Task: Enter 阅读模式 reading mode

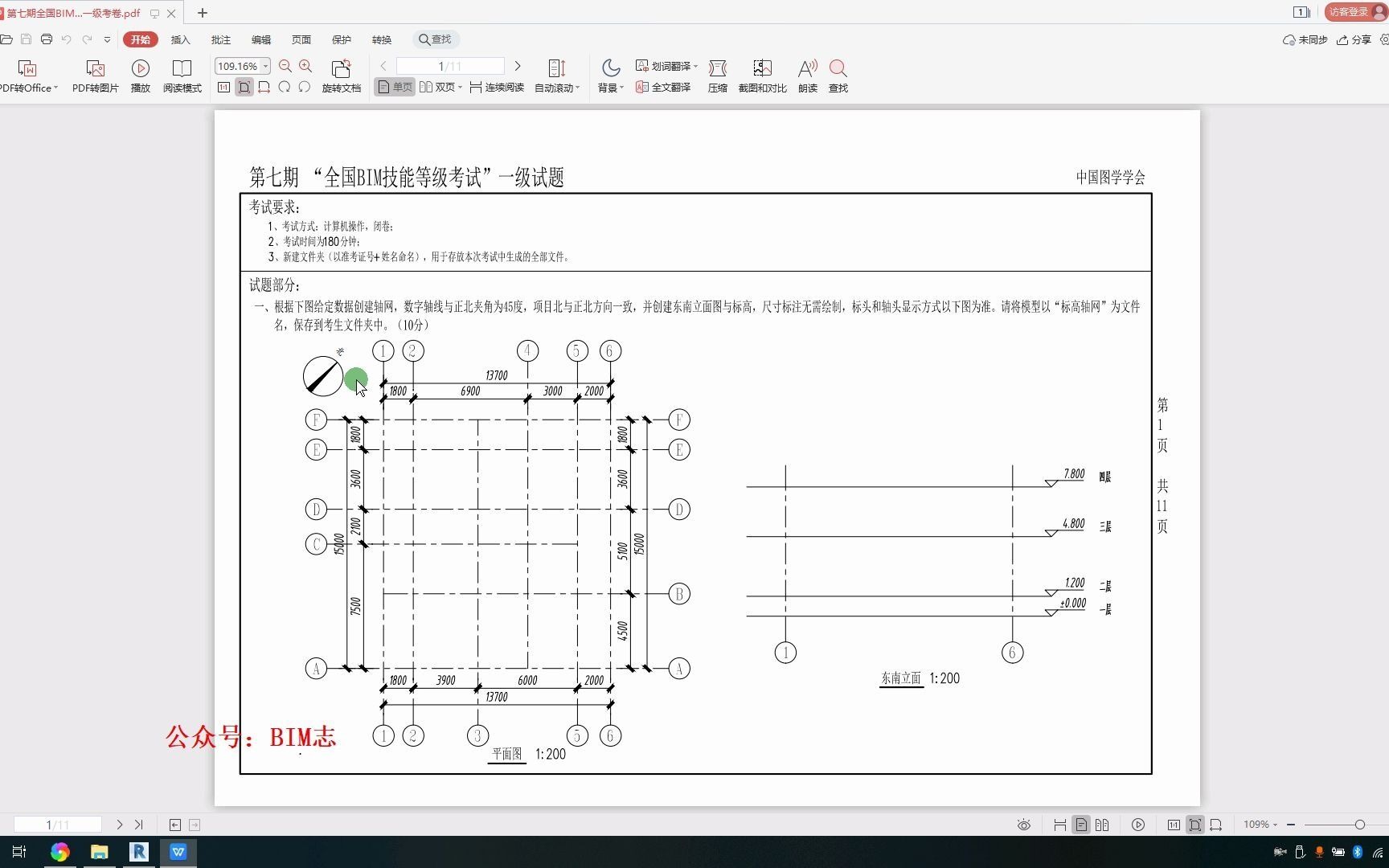Action: (182, 75)
